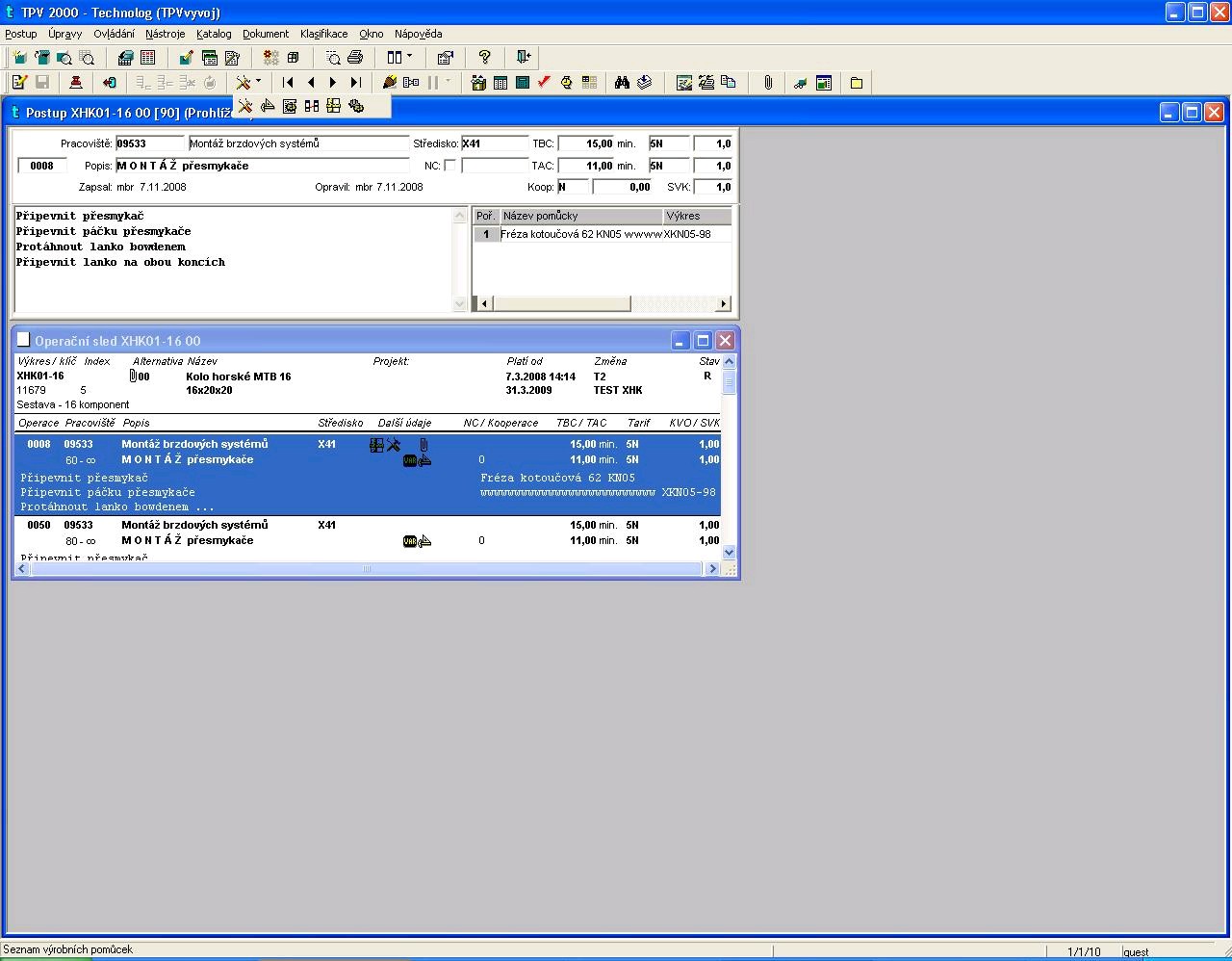Select operation 0008 row Montáž brzdových systémů
This screenshot has width=1232, height=961.
(x=368, y=475)
